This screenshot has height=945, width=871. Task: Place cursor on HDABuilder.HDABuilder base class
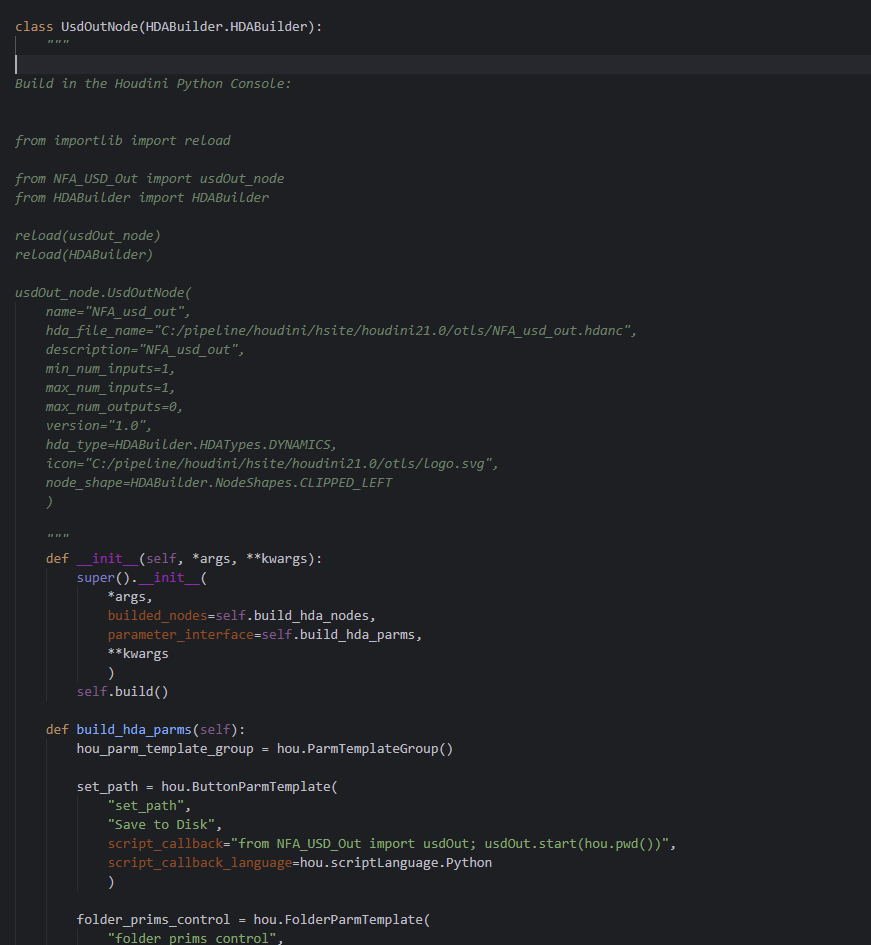[x=226, y=27]
